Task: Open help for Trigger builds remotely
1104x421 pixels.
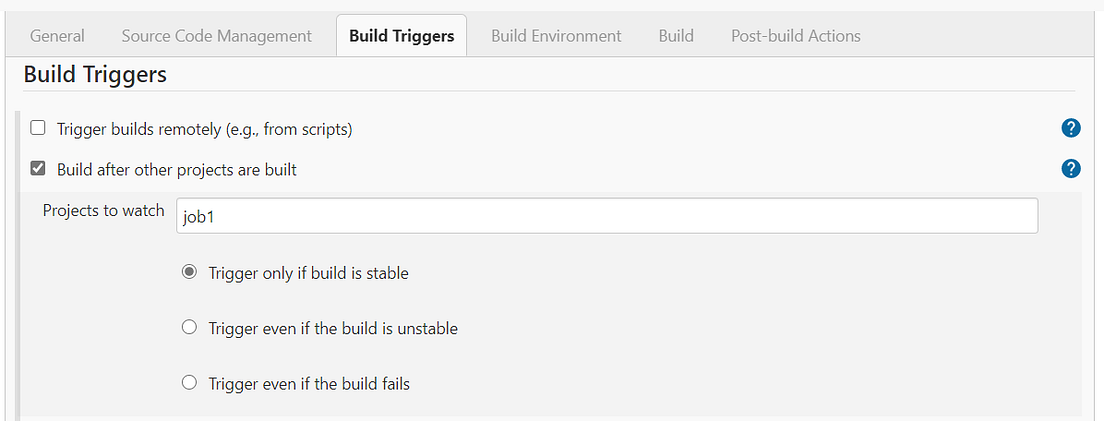Action: coord(1070,128)
